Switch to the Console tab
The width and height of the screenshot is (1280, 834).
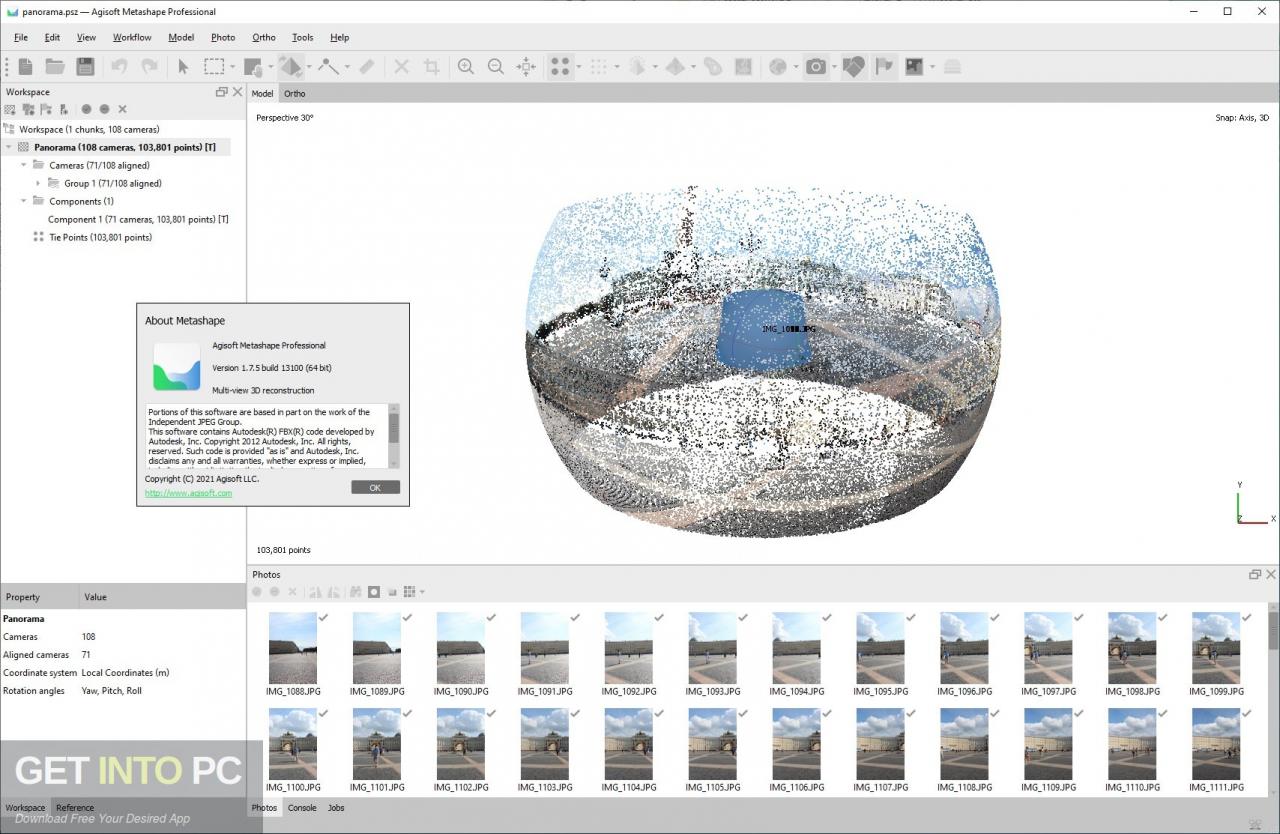tap(302, 808)
